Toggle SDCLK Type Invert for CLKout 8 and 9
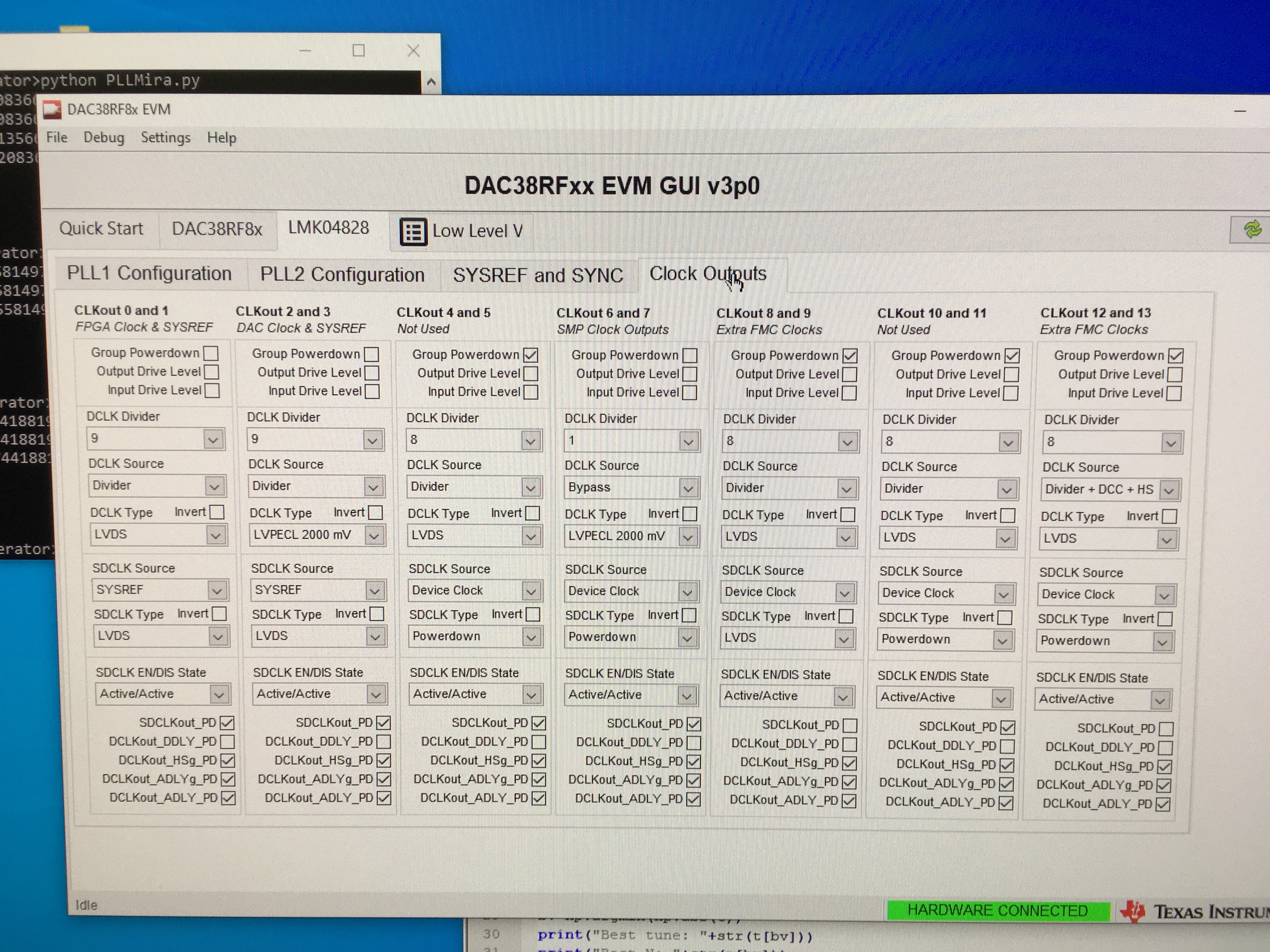 point(846,616)
